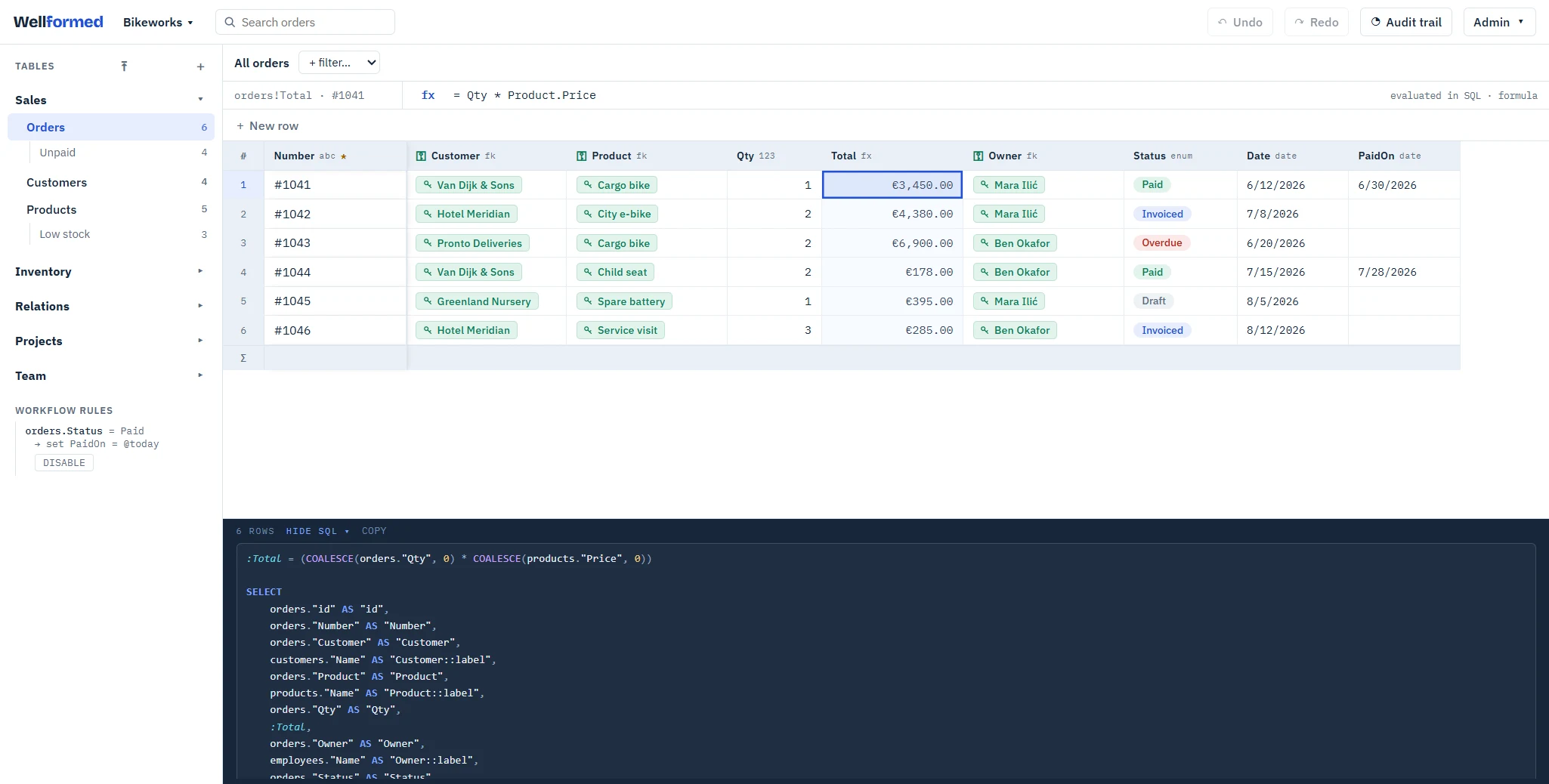The image size is (1549, 784).
Task: Collapse the Sales section
Action: 200,100
